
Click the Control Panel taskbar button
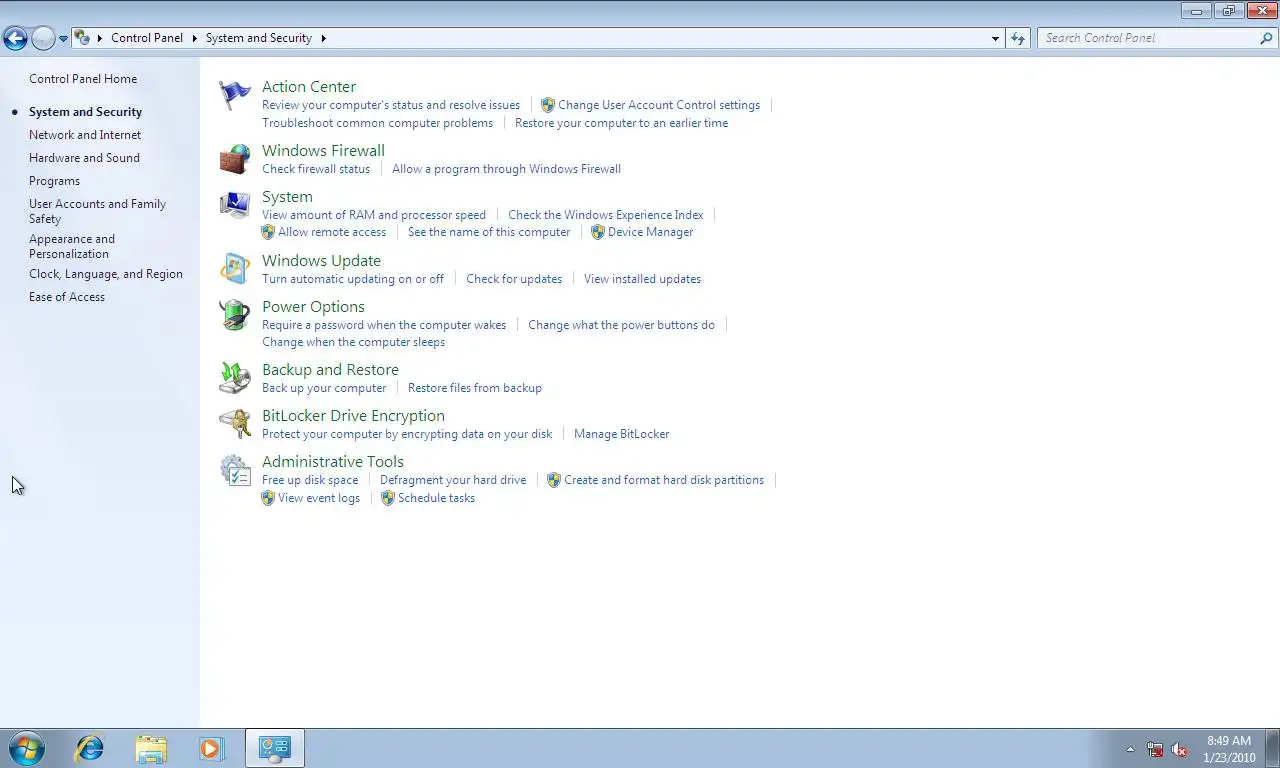(275, 748)
